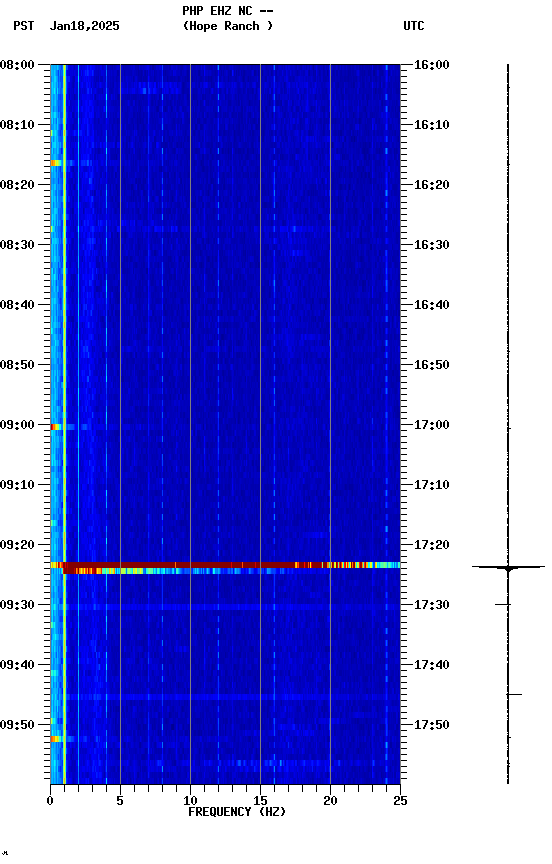Click the 16:30 UTC time label
Image resolution: width=552 pixels, height=864 pixels.
[432, 245]
